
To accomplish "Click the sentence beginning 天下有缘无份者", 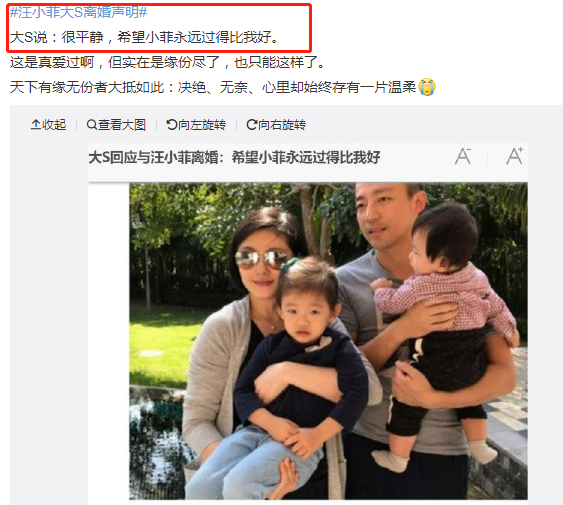I will point(213,87).
